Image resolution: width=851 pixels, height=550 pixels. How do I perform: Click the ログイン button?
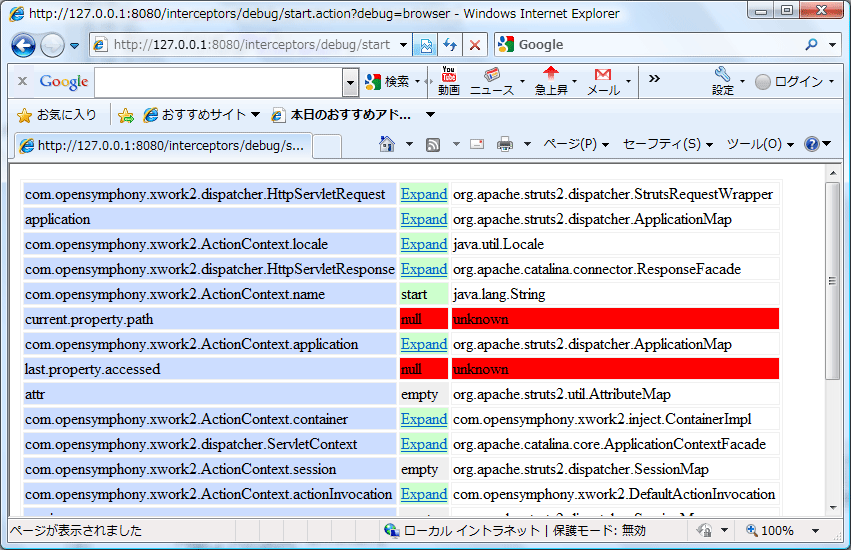point(790,81)
